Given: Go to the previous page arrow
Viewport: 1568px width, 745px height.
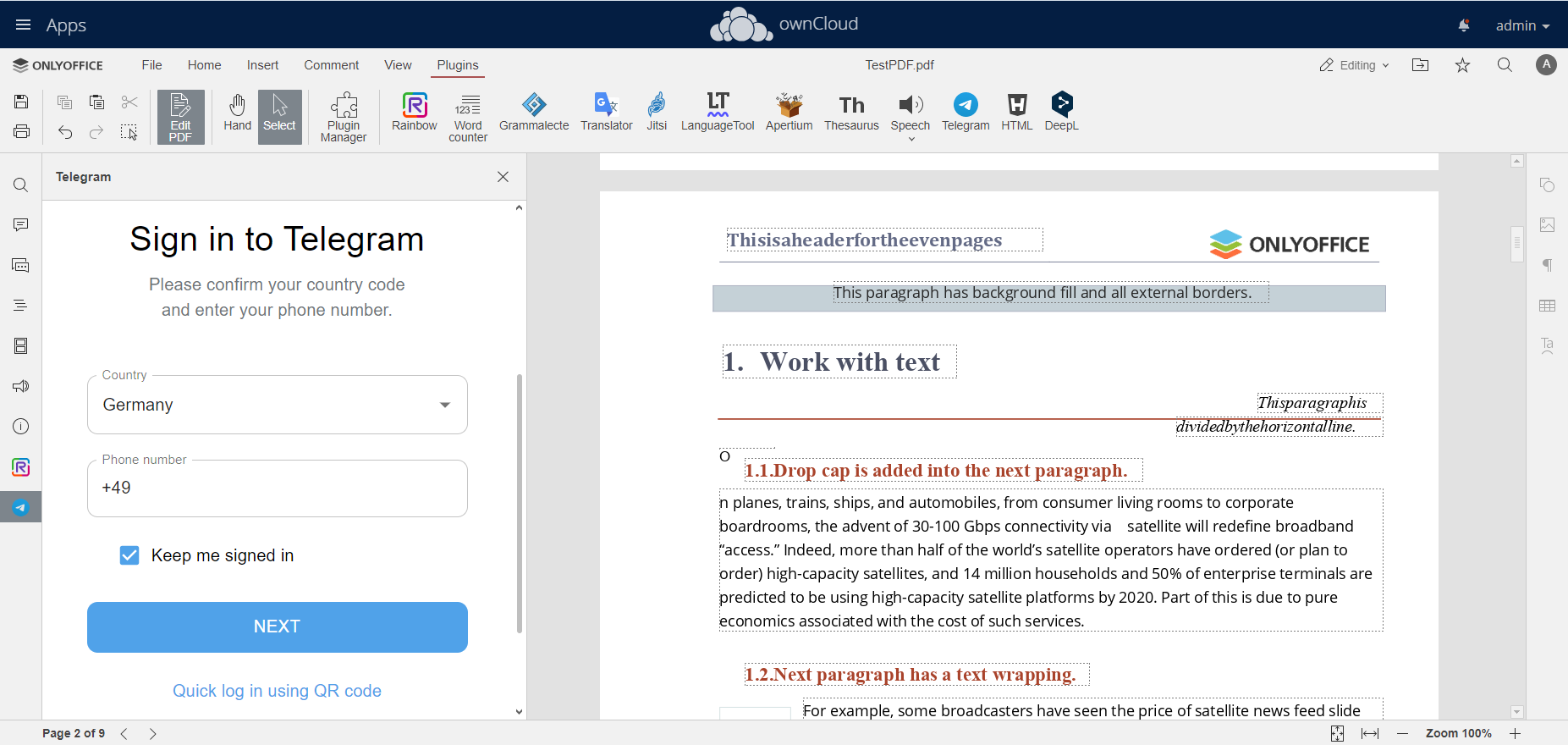Looking at the screenshot, I should tap(124, 734).
